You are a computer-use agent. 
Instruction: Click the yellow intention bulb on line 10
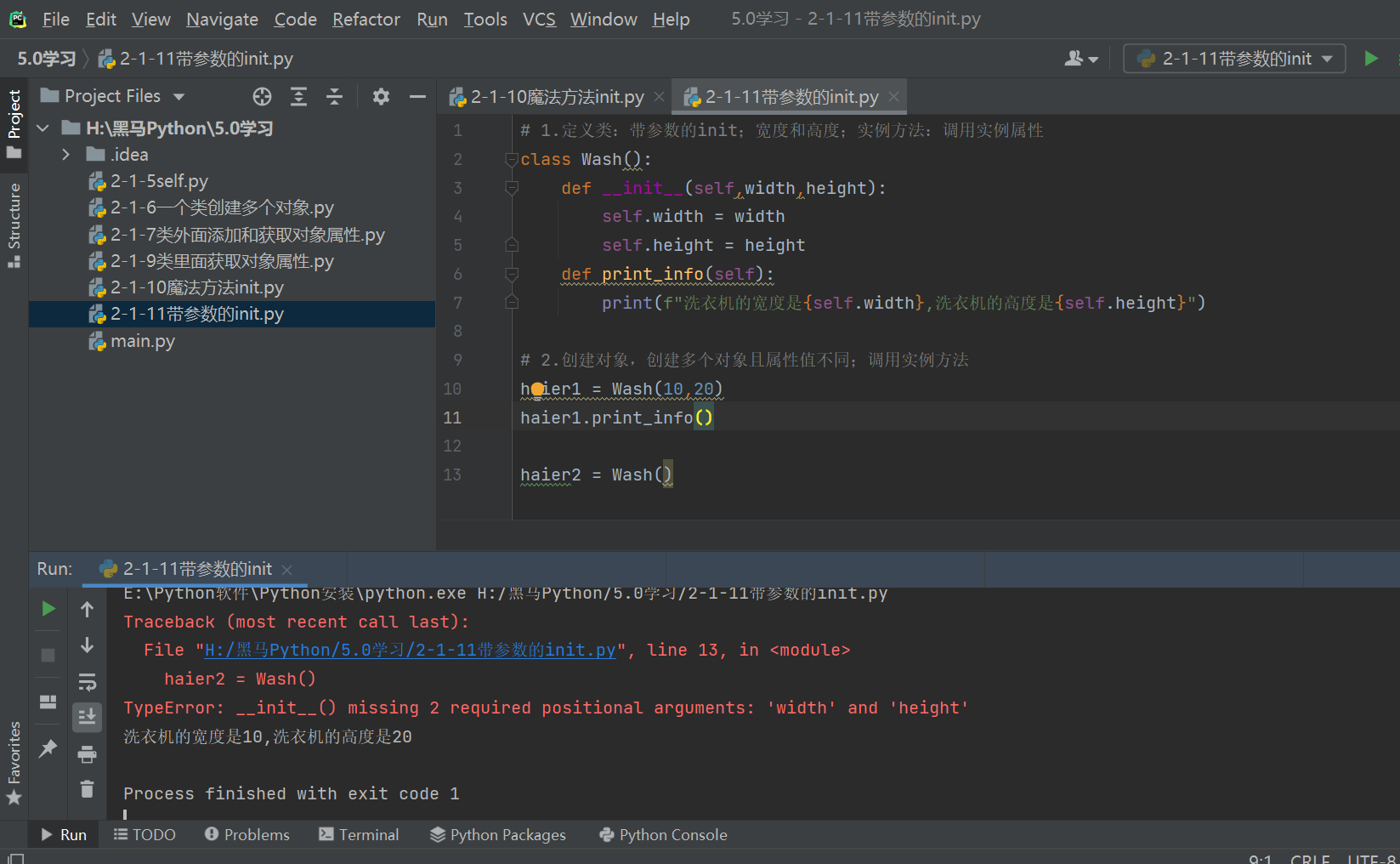(x=537, y=389)
